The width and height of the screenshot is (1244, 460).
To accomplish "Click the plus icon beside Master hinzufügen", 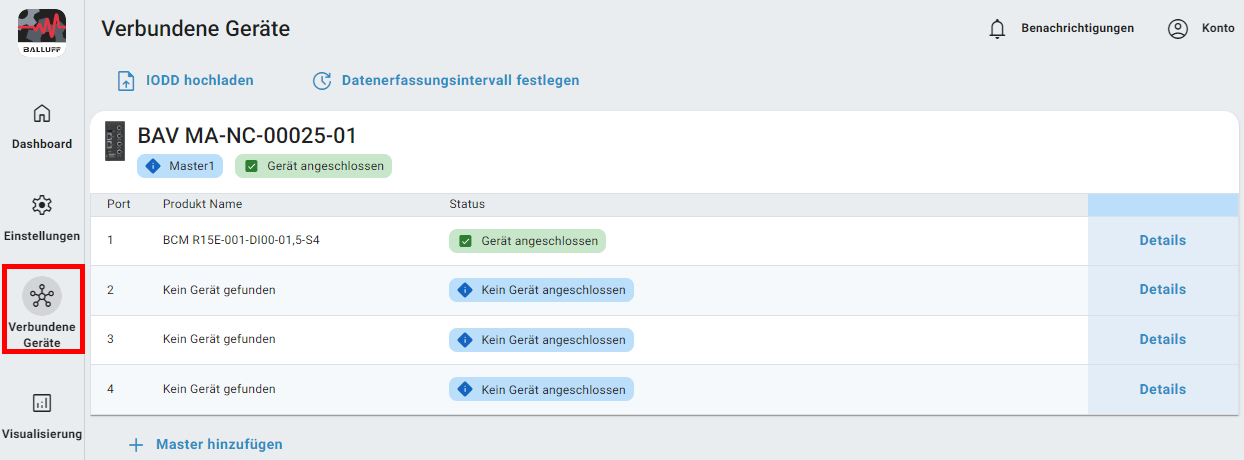I will point(136,445).
